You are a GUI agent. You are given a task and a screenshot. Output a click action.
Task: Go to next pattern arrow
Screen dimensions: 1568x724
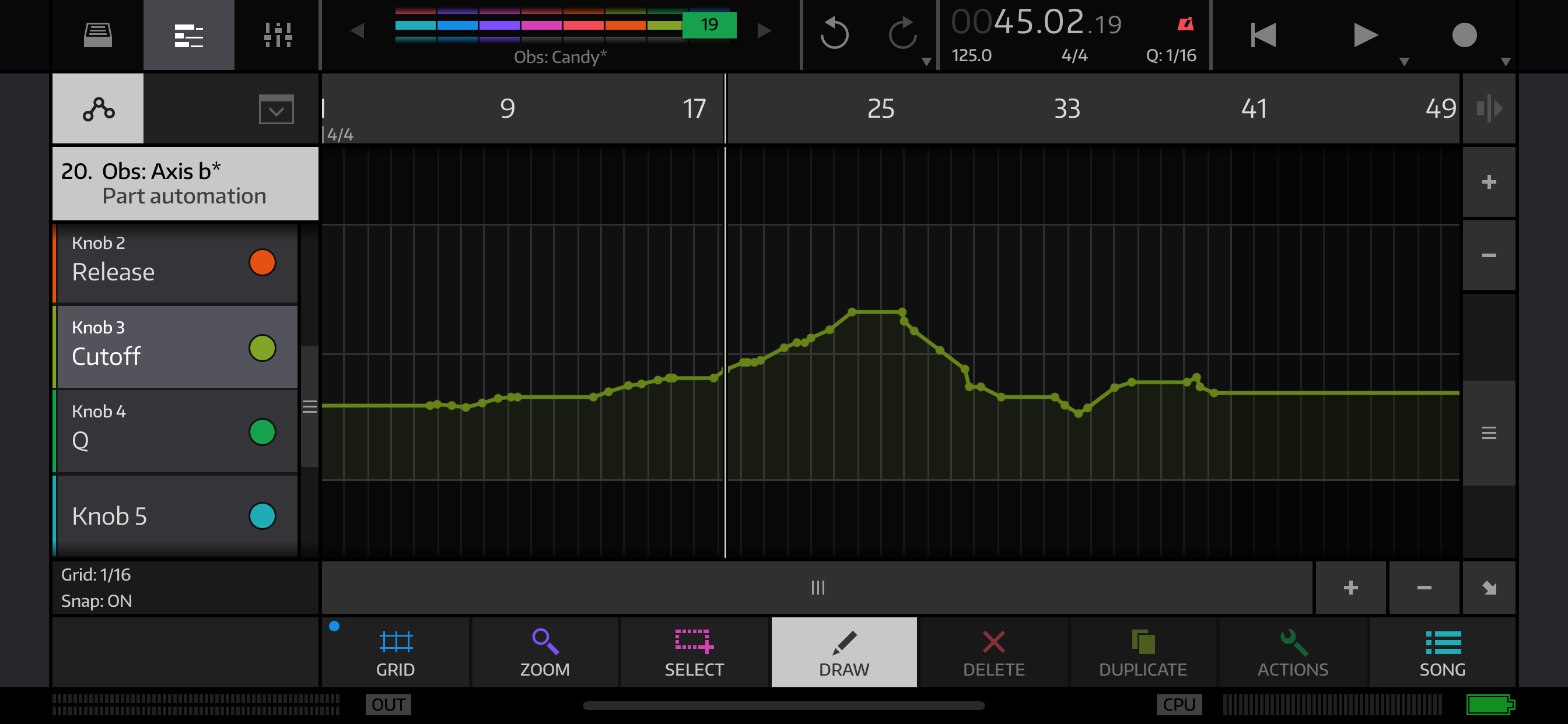coord(765,30)
